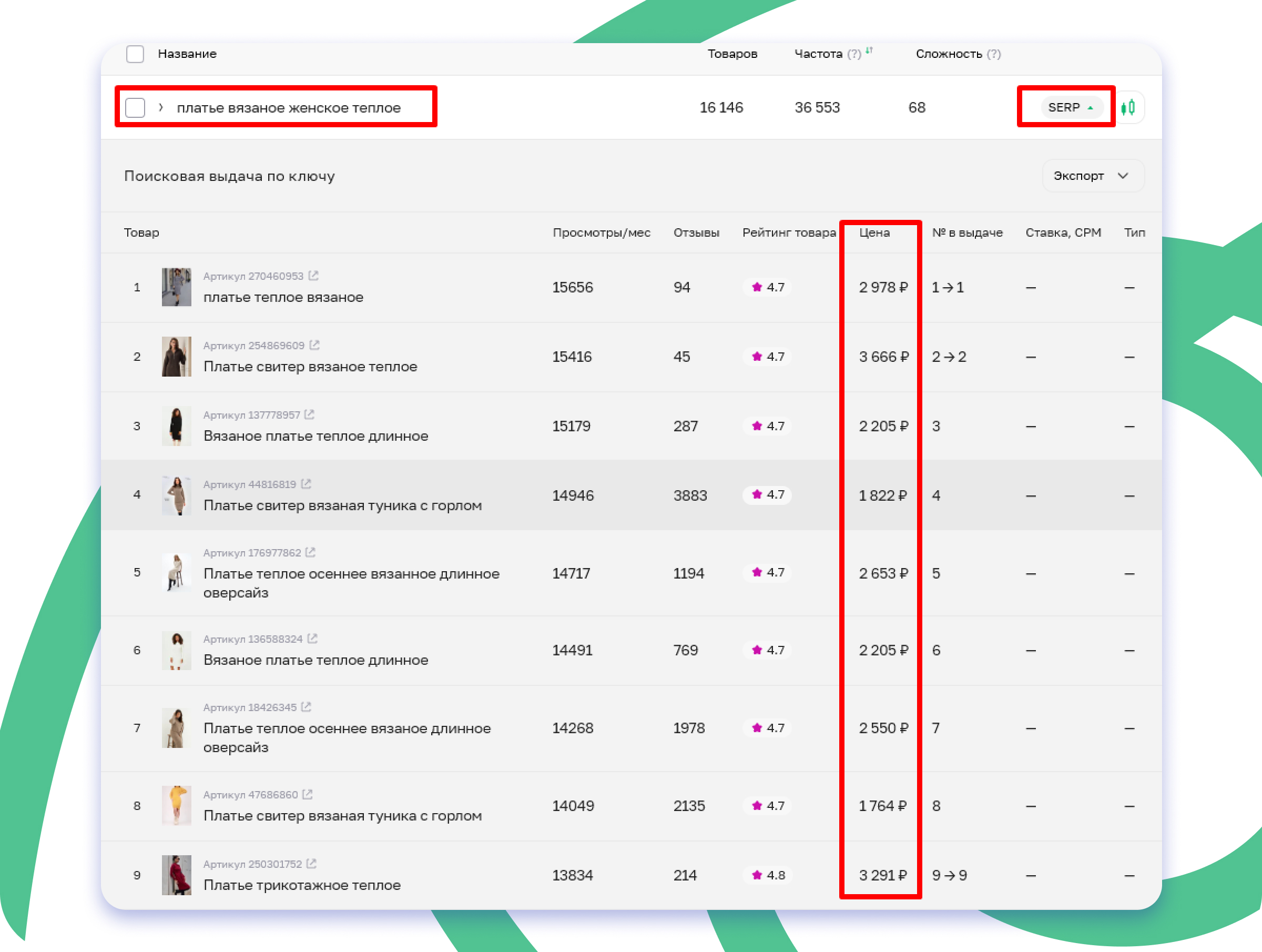Image resolution: width=1262 pixels, height=952 pixels.
Task: Click help icon next to Сложность
Action: [994, 54]
